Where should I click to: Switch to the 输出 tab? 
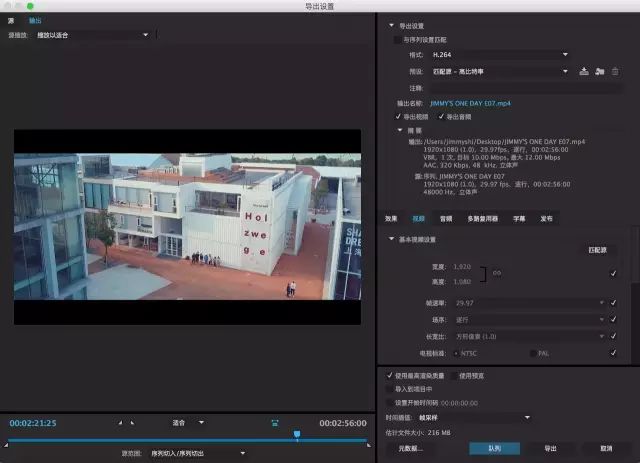coord(35,20)
